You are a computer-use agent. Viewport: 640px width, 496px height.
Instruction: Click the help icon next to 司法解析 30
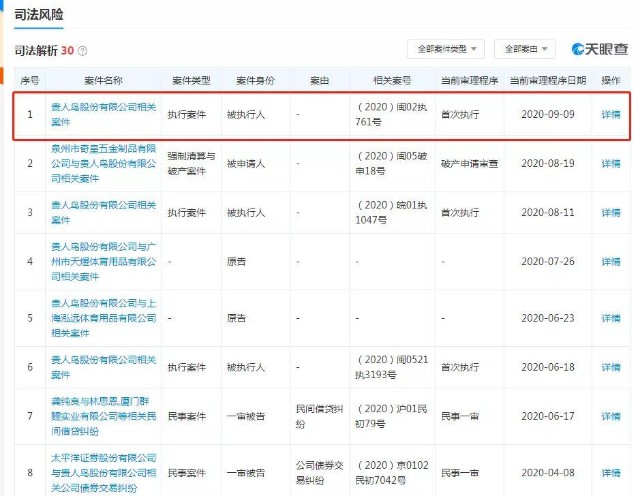coord(82,51)
